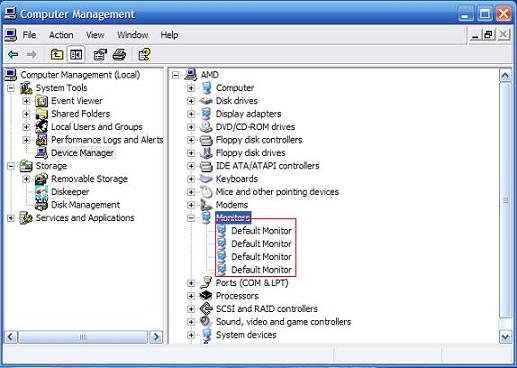Viewport: 517px width, 368px height.
Task: Expand the Floppy disk controllers category
Action: (x=191, y=140)
